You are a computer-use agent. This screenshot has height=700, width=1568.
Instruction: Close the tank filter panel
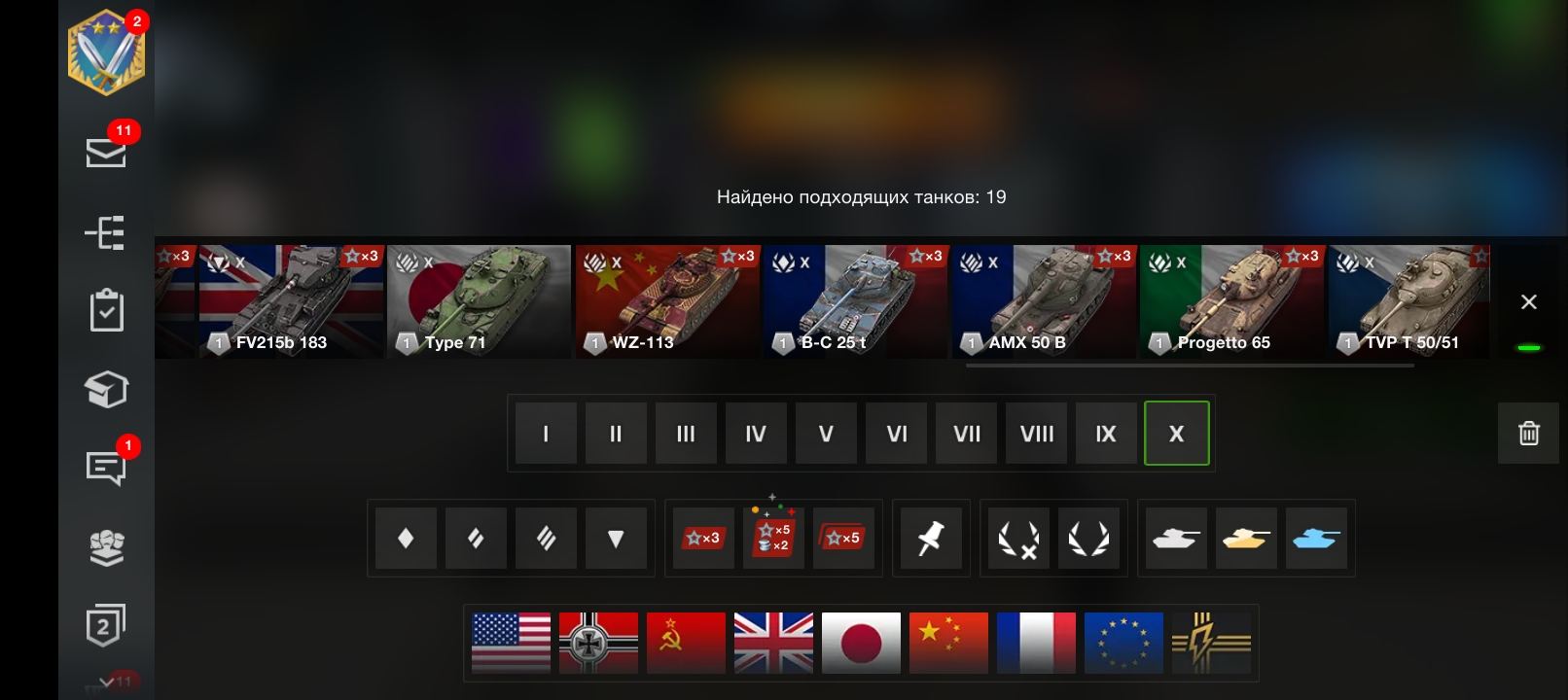tap(1529, 302)
